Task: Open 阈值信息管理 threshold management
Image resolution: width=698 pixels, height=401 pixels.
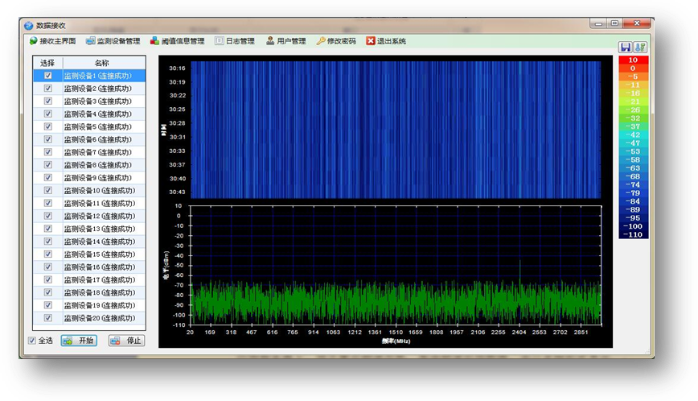Action: (177, 41)
